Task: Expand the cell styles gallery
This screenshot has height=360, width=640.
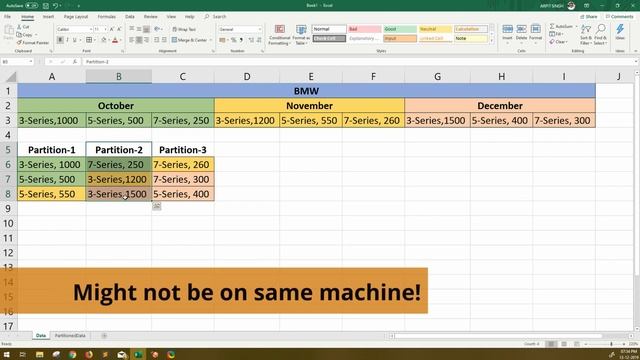Action: click(491, 41)
